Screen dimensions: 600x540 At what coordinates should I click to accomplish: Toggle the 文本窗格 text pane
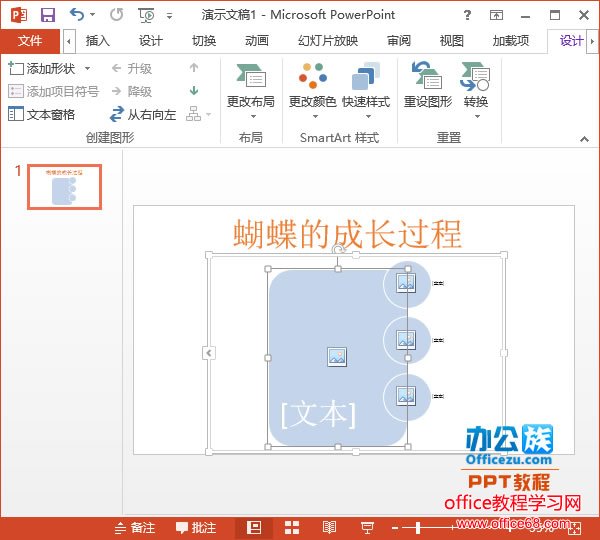coord(41,114)
